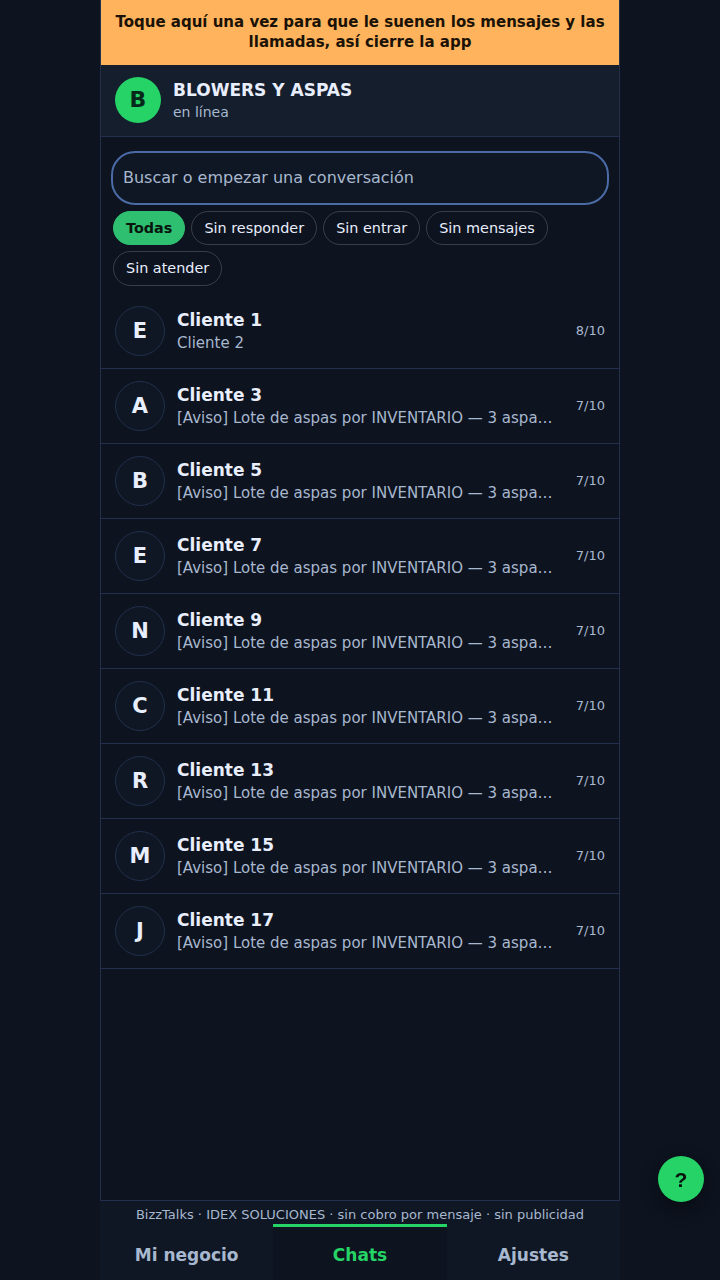Viewport: 720px width, 1280px height.
Task: Enable the Sin responder filter
Action: click(x=254, y=228)
